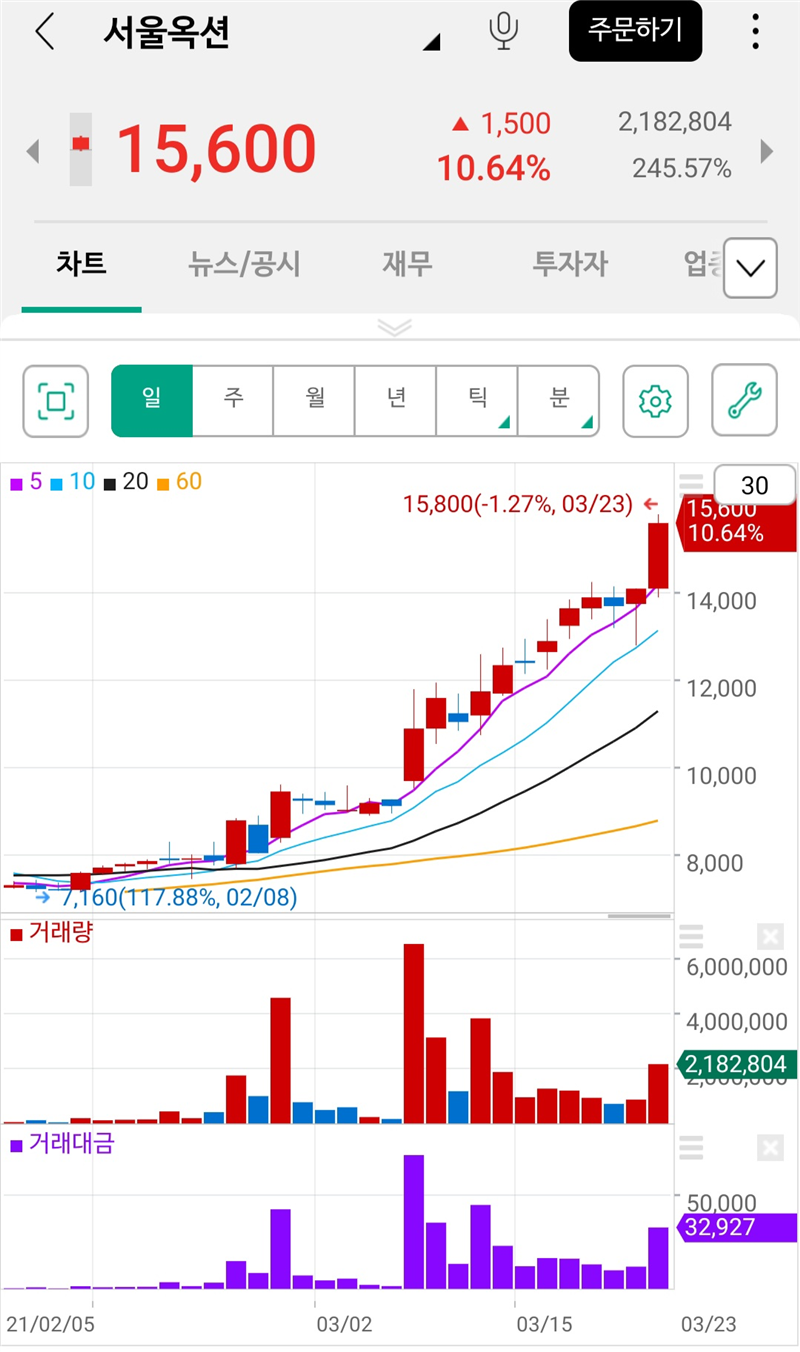Select the latest large red candlestick
Image resolution: width=800 pixels, height=1352 pixels.
coord(658,556)
